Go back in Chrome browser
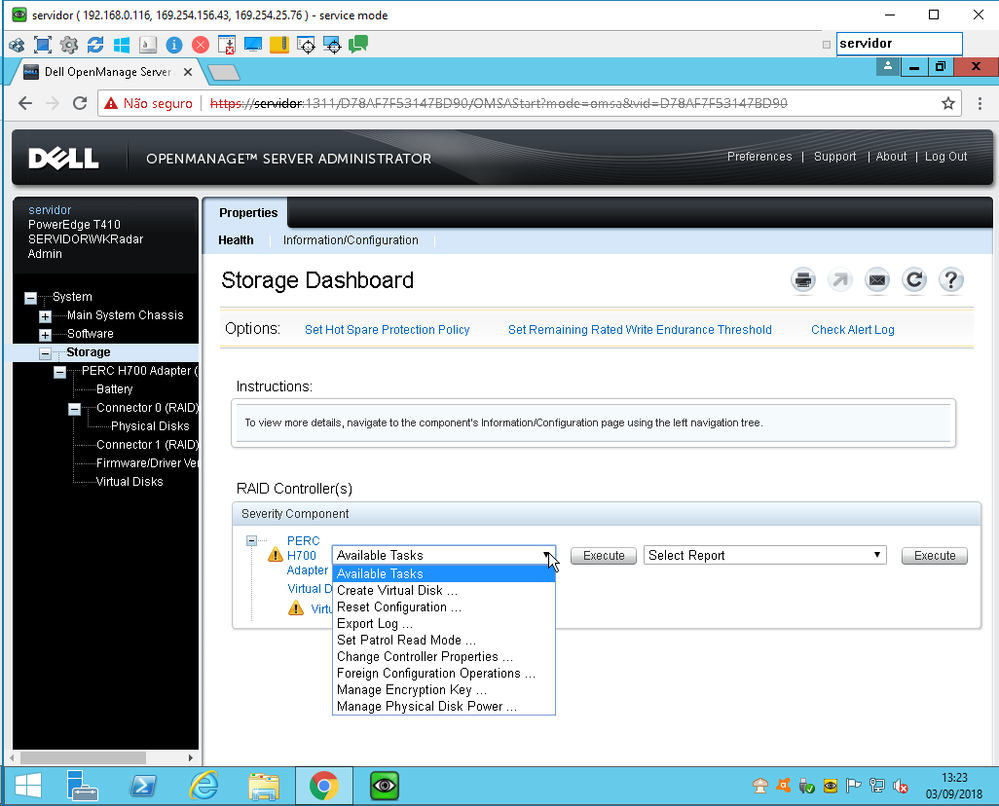The height and width of the screenshot is (806, 999). click(25, 103)
